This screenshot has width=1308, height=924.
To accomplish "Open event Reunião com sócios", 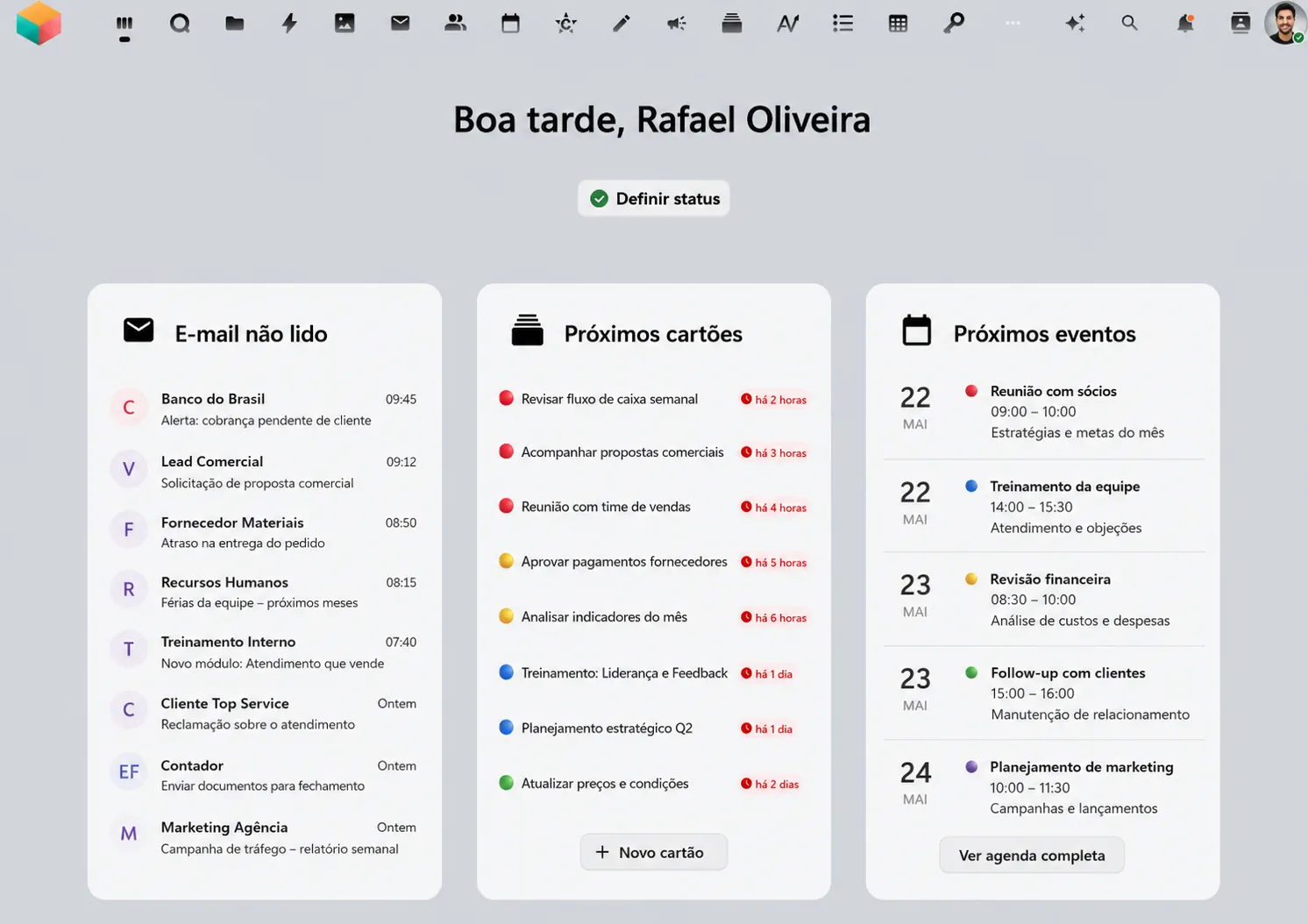I will coord(1043,412).
